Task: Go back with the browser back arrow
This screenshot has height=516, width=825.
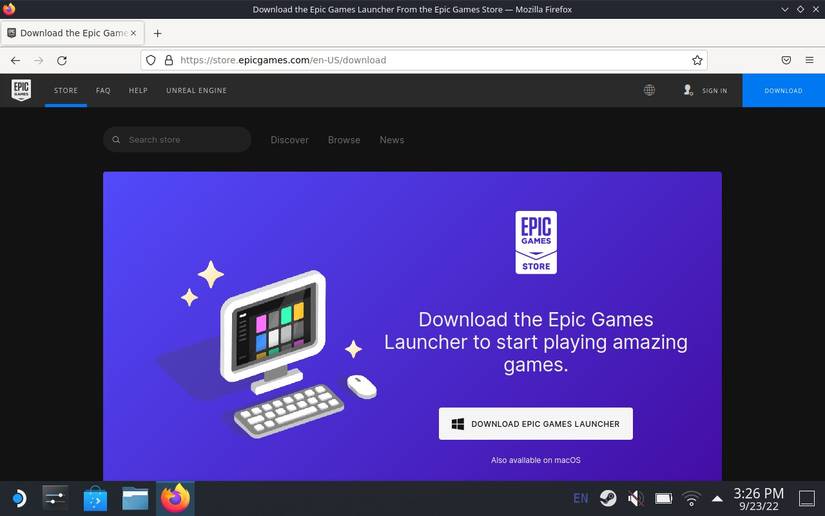Action: point(15,60)
